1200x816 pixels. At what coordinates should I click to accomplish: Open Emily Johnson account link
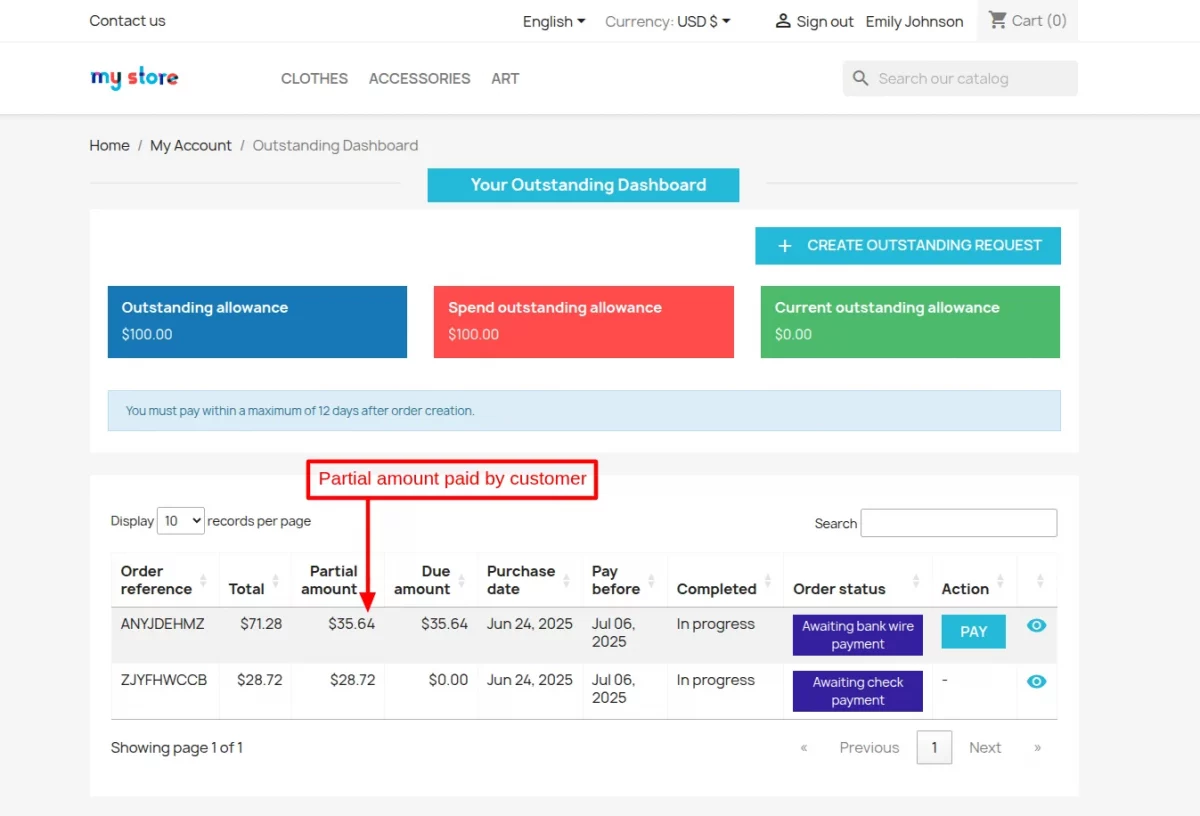914,21
